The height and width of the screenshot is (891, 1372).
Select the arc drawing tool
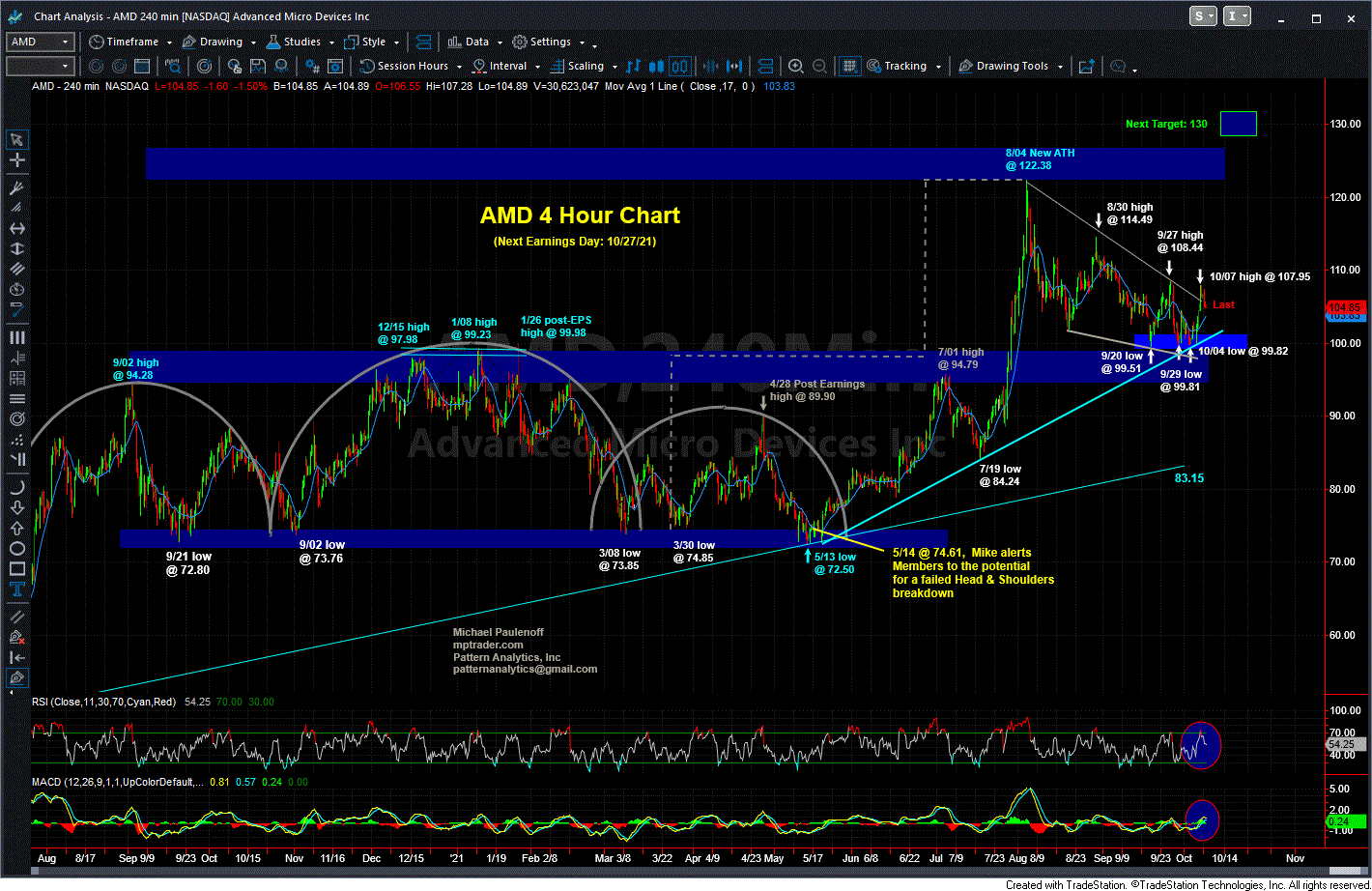pos(17,487)
